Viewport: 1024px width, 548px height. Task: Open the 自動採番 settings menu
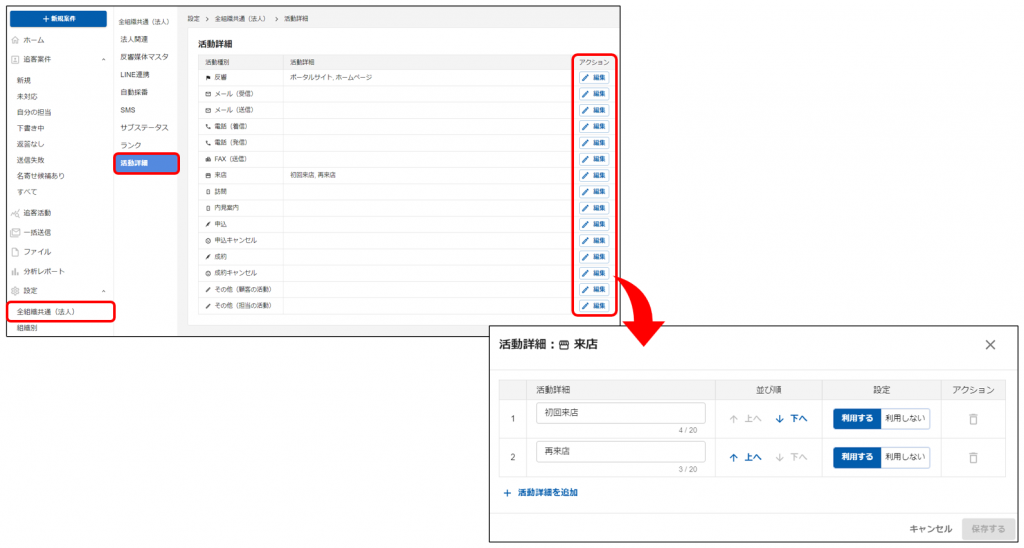coord(134,93)
